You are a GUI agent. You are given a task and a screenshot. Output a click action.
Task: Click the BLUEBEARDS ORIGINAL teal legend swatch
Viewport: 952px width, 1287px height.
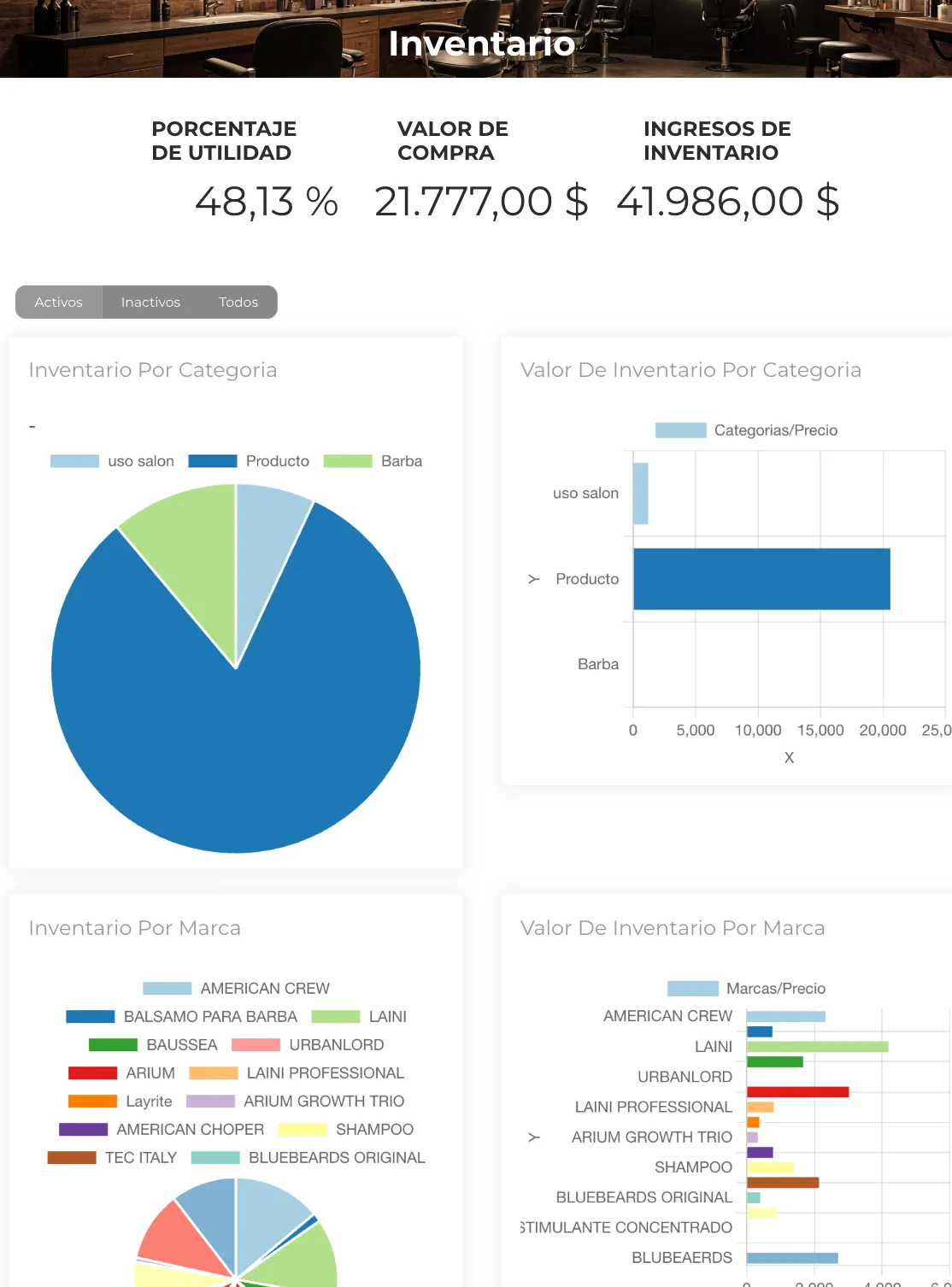pos(214,1157)
